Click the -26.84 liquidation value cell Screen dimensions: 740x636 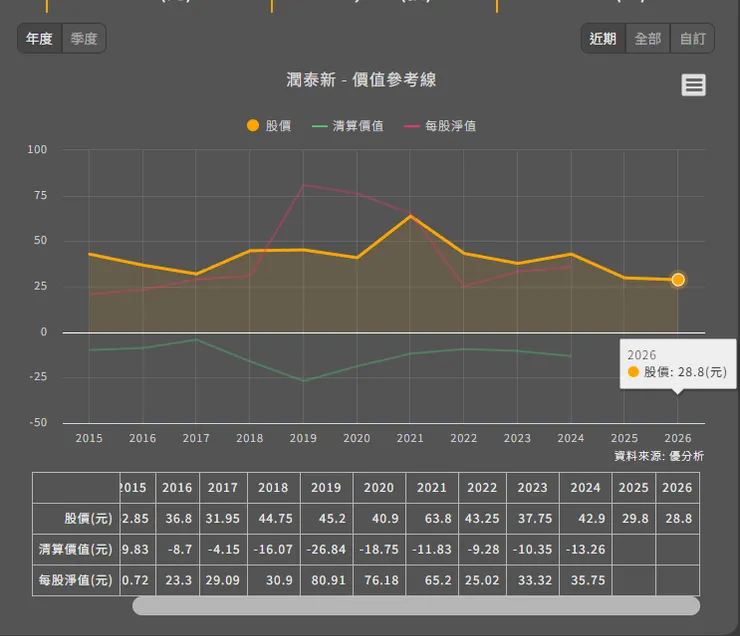pos(326,549)
